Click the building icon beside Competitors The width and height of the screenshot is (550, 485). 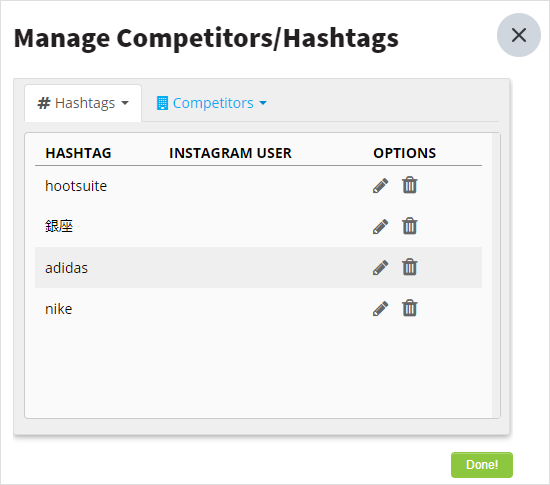click(162, 103)
